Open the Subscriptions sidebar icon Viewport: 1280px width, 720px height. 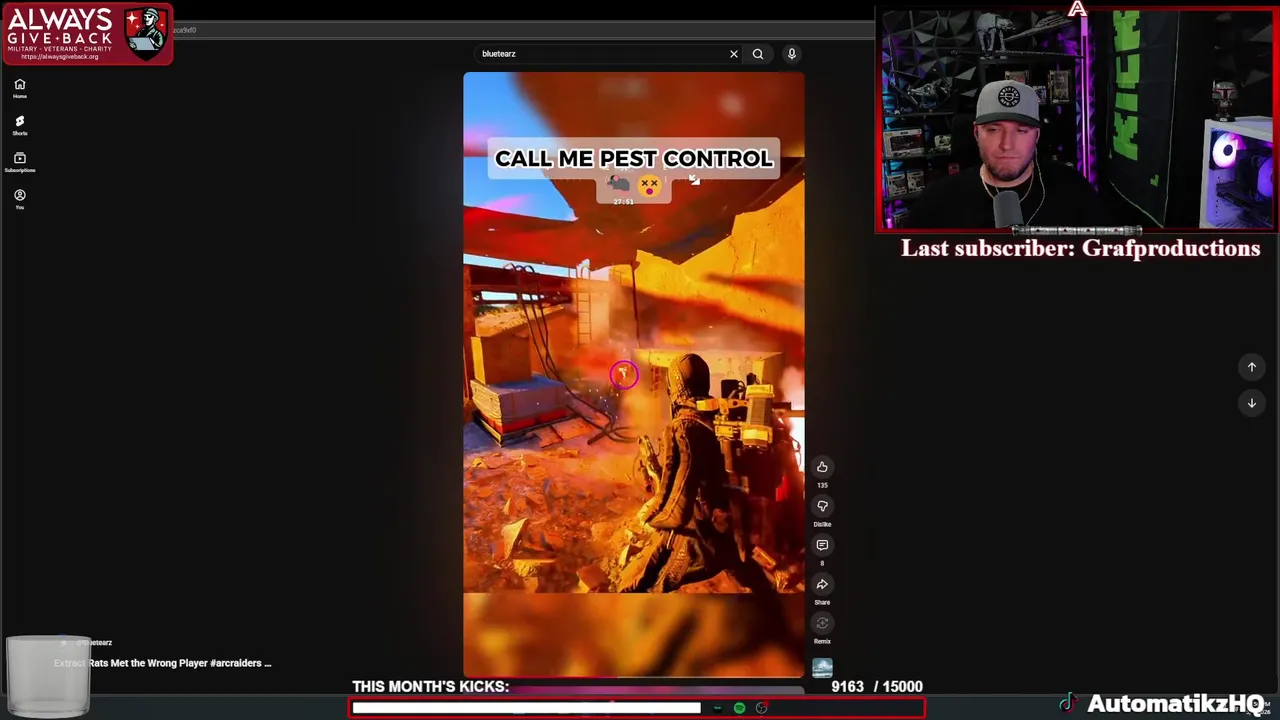tap(19, 162)
